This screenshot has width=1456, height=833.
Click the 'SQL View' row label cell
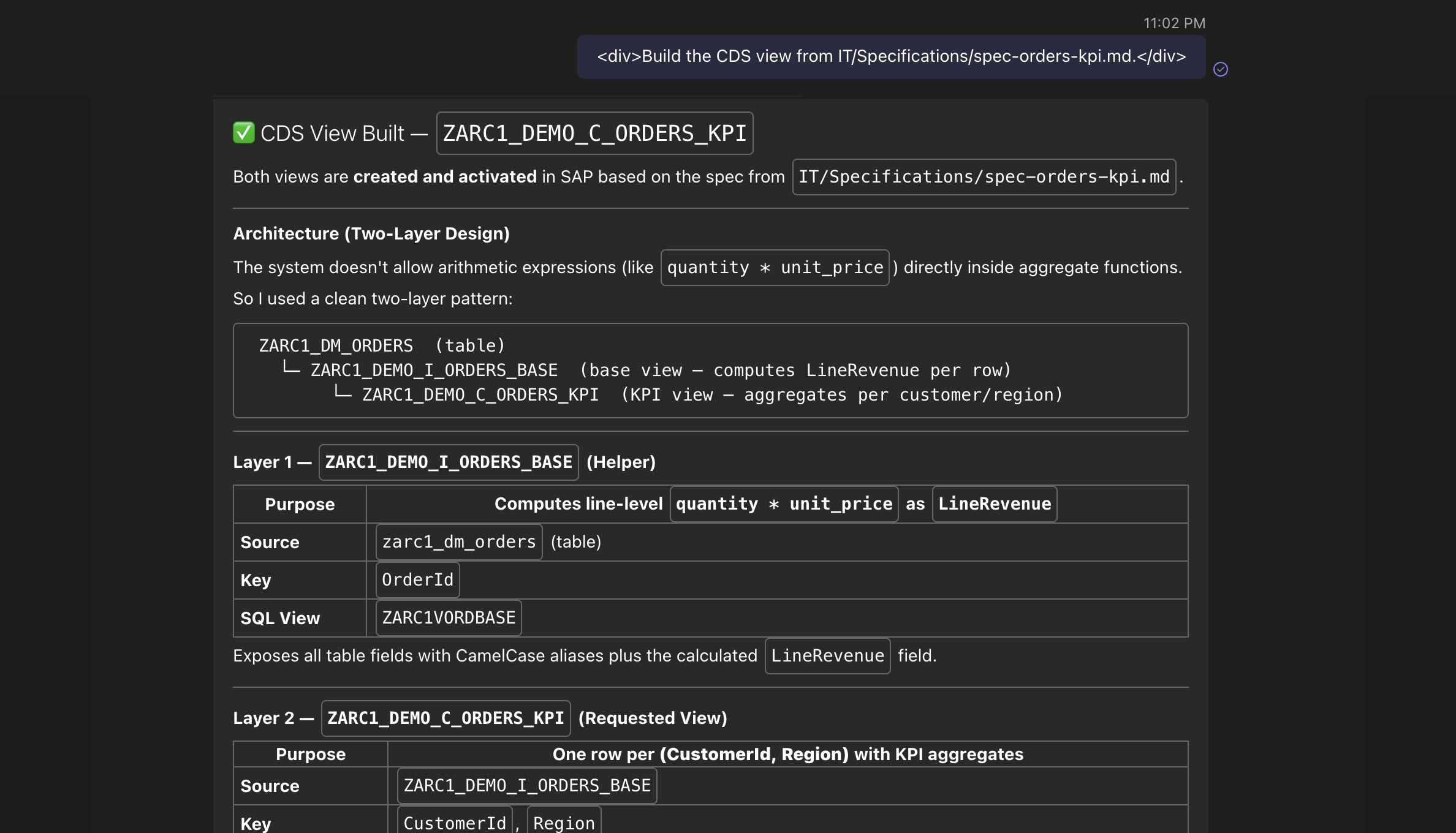(300, 618)
